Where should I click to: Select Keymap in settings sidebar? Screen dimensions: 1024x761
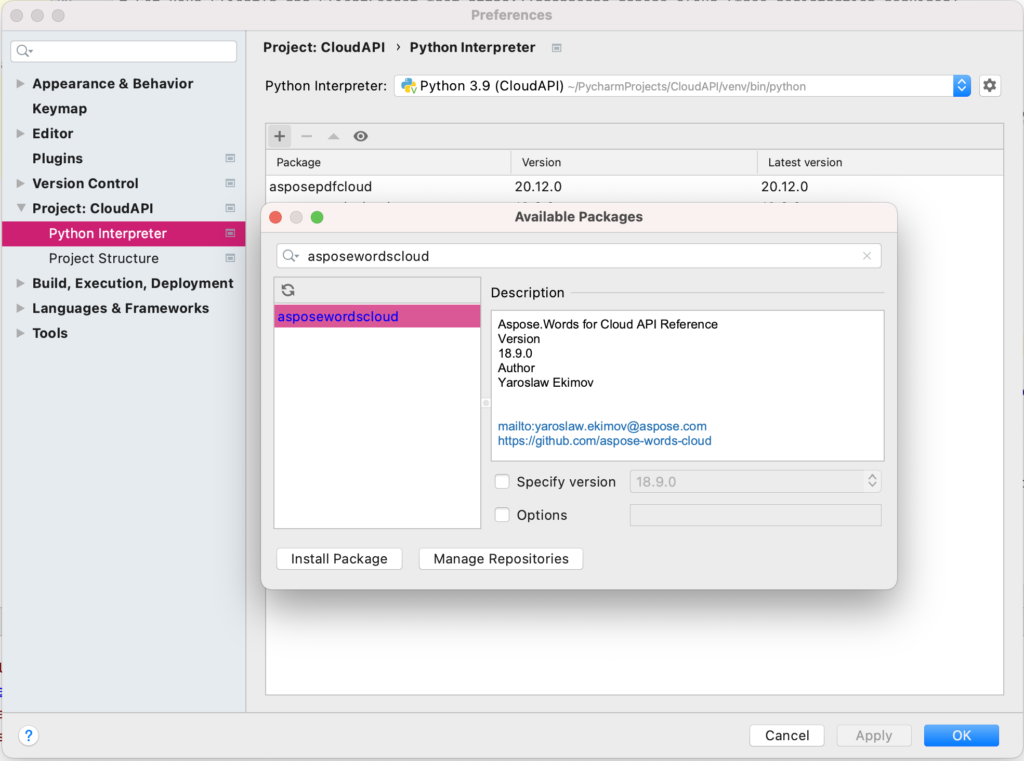click(59, 108)
